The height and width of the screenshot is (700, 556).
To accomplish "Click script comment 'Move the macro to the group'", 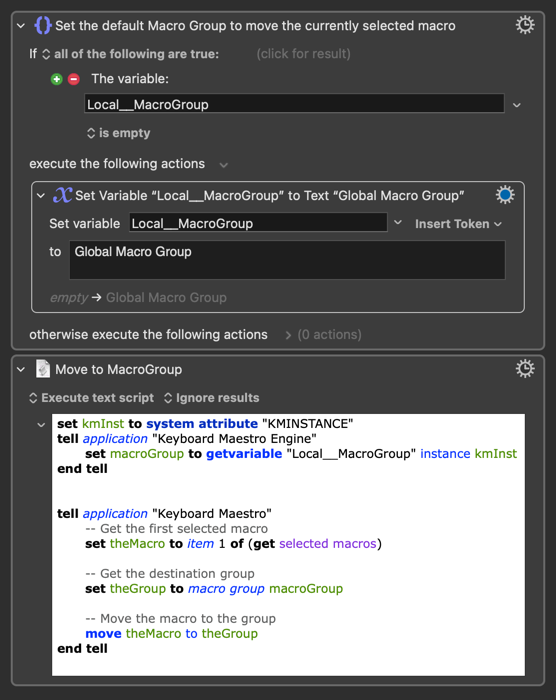I will pos(180,618).
